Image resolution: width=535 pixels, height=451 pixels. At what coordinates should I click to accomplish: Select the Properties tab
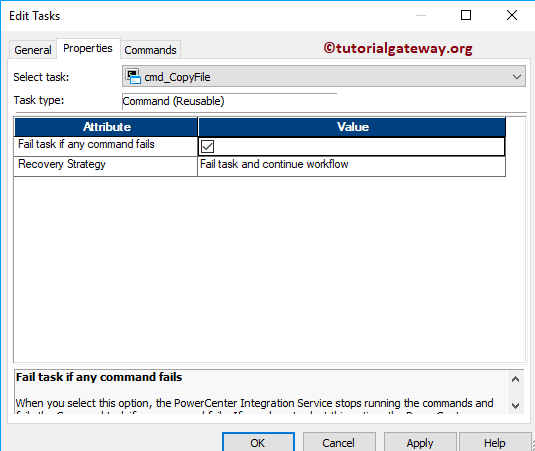click(88, 48)
